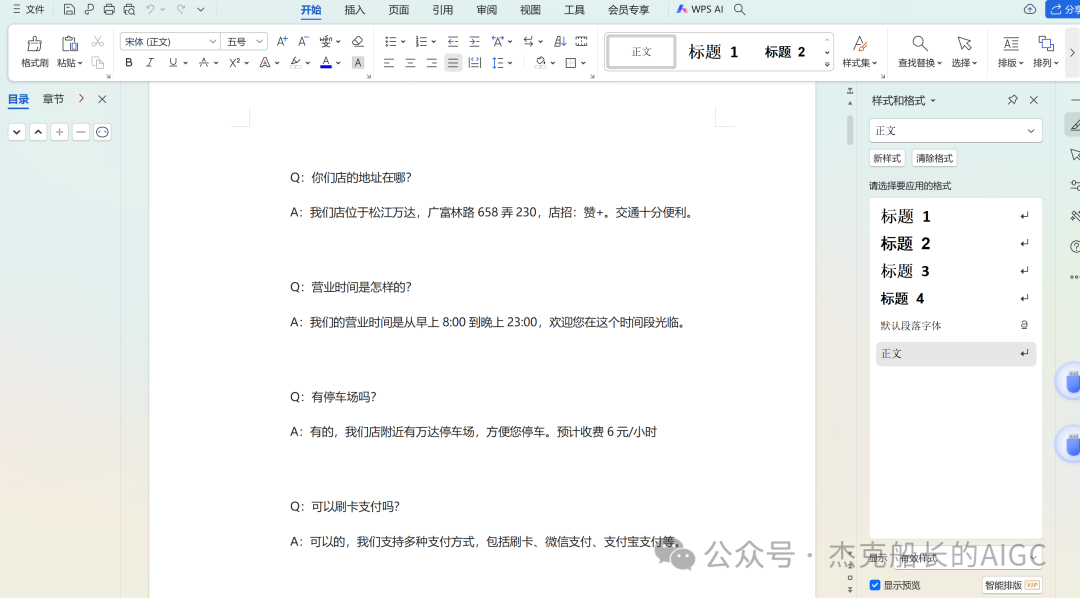Click the 智能排版 button
This screenshot has width=1080, height=598.
(x=1011, y=585)
